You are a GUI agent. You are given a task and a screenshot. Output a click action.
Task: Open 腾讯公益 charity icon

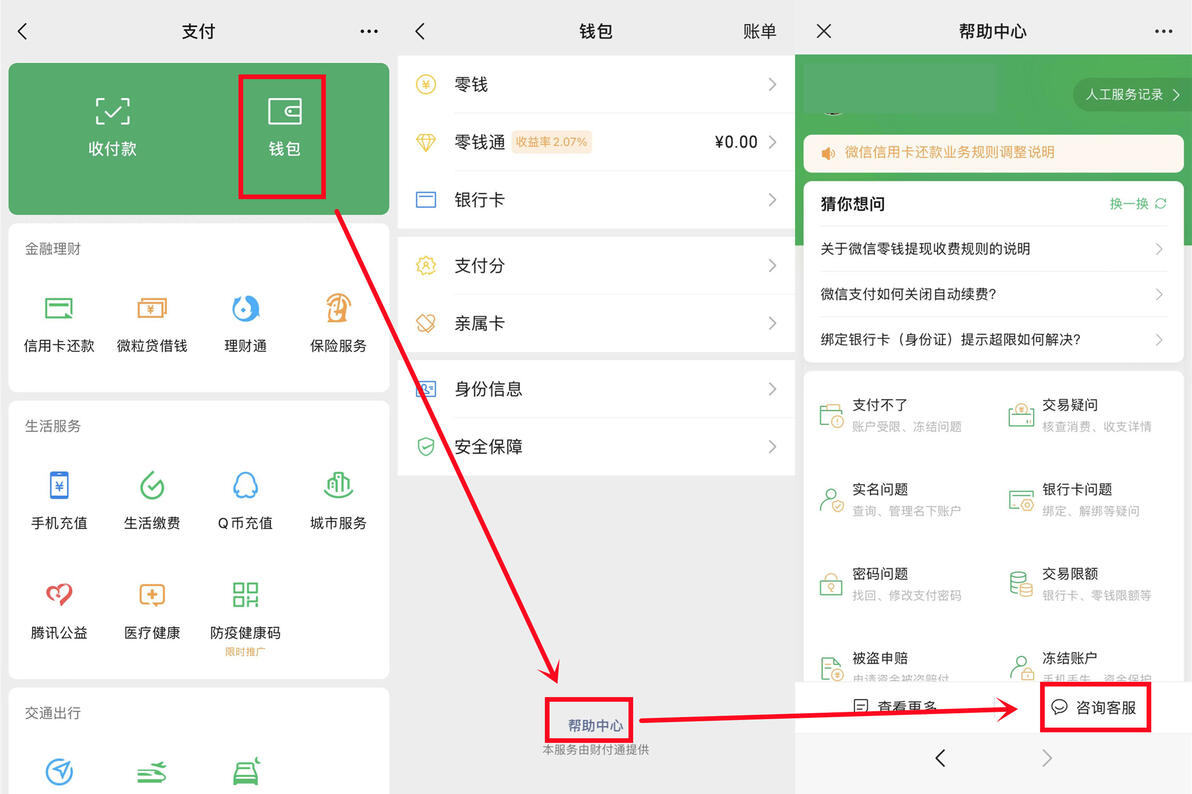[59, 611]
